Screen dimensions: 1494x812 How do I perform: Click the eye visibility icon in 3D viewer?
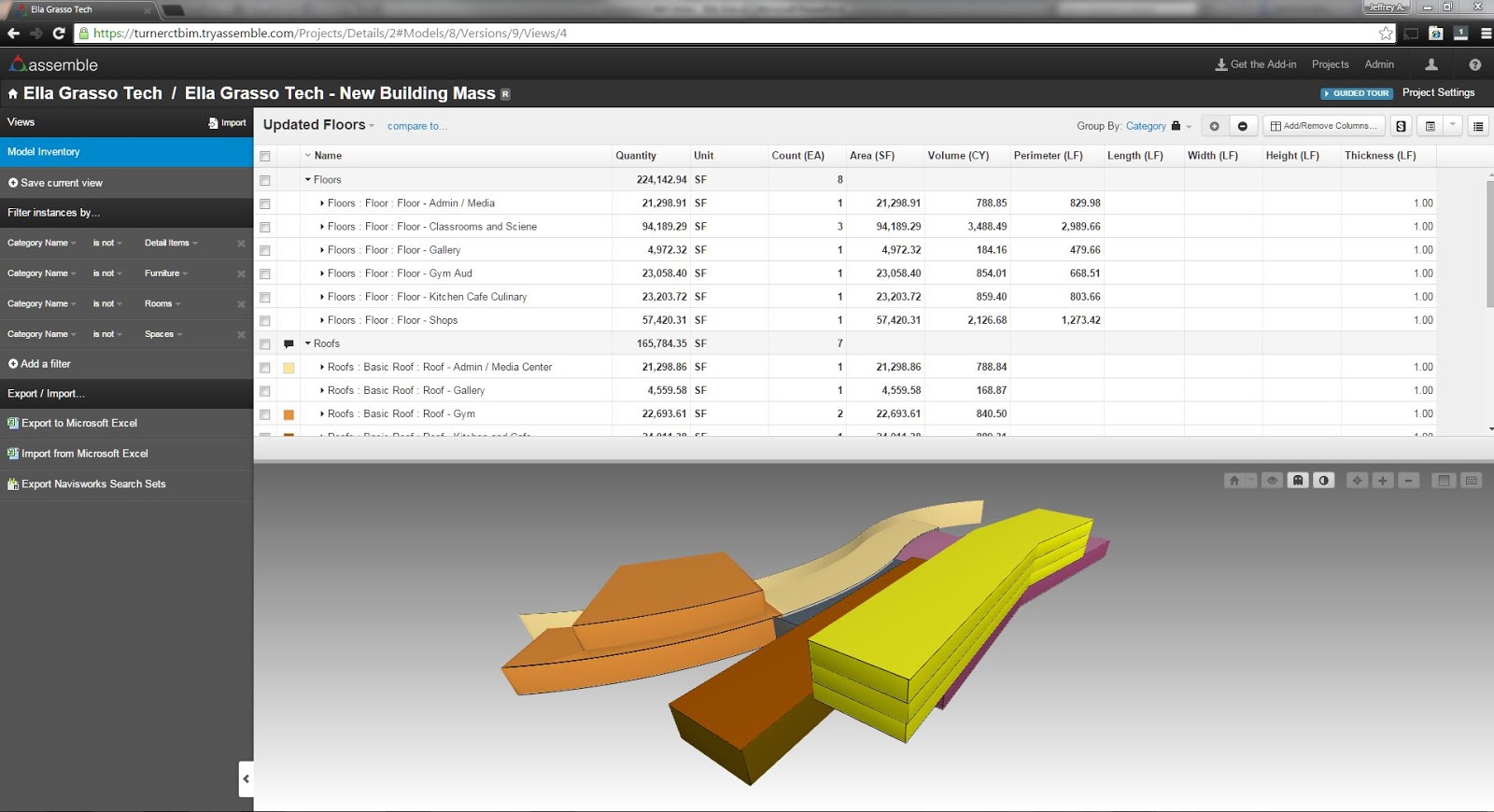coord(1272,481)
